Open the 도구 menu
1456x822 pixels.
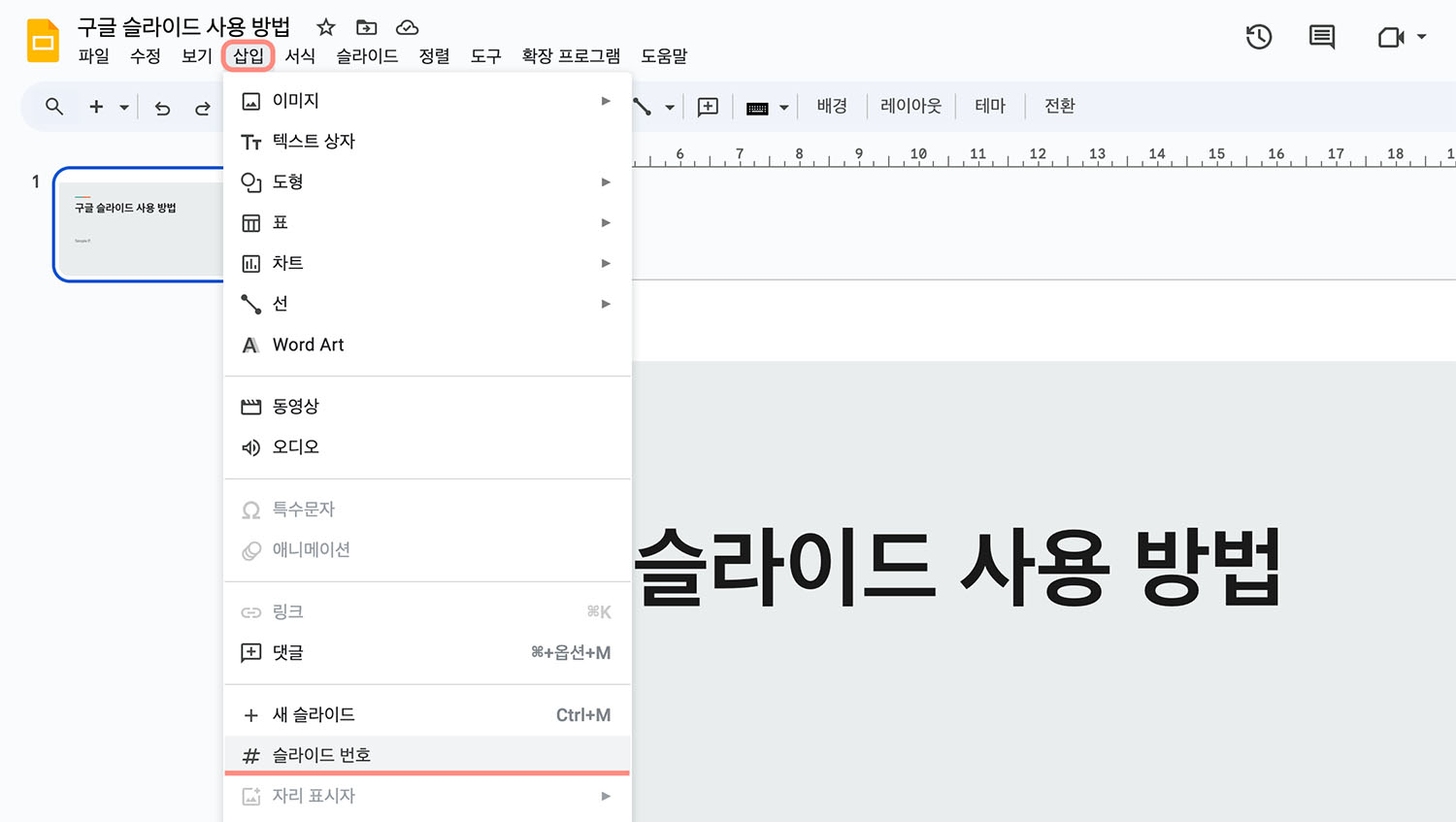click(x=485, y=56)
